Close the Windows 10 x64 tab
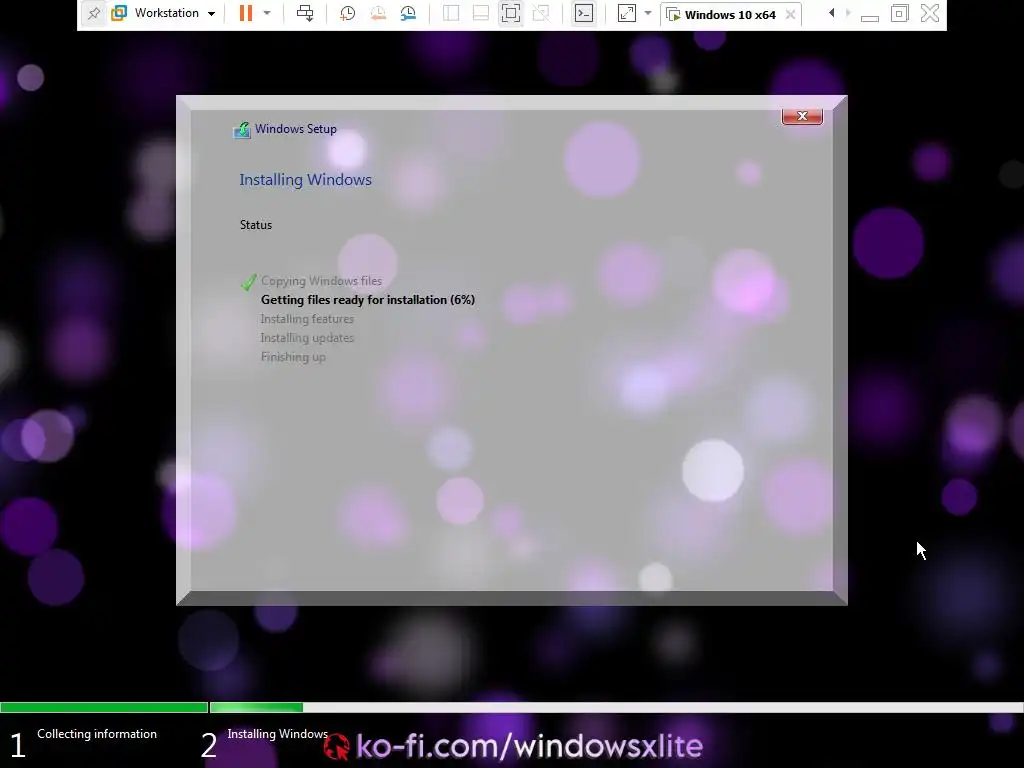The image size is (1024, 768). tap(790, 14)
